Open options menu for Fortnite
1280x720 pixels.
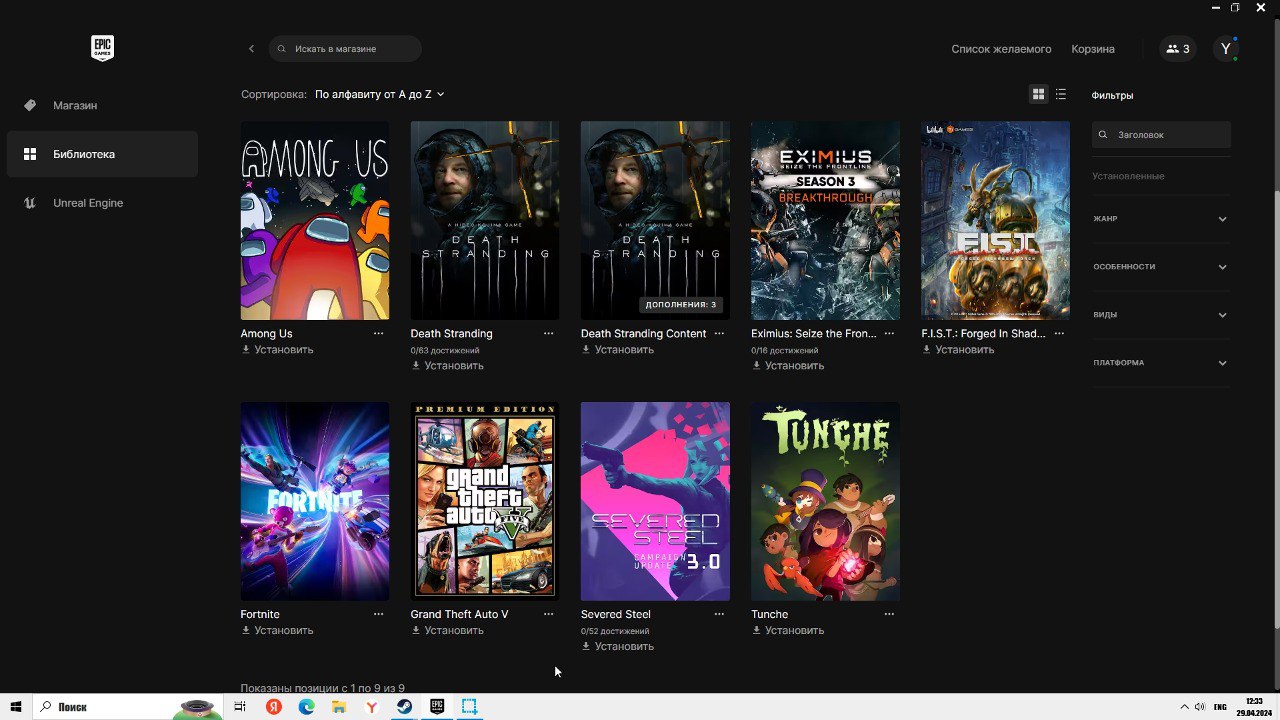pos(379,614)
